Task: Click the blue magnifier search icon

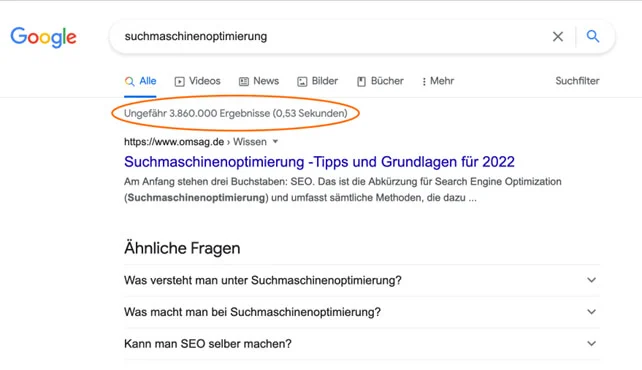Action: (593, 36)
